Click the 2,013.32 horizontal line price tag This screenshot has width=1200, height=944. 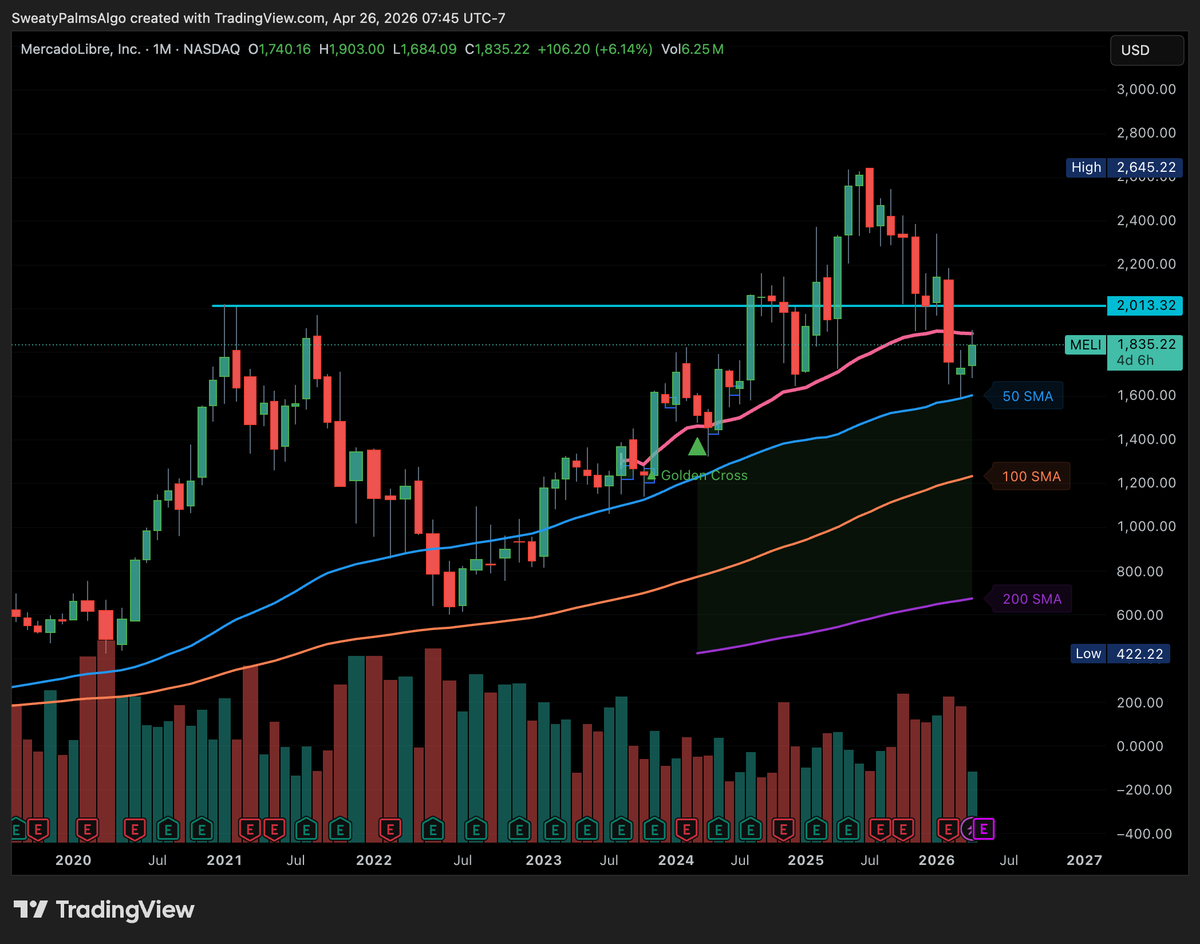1144,306
